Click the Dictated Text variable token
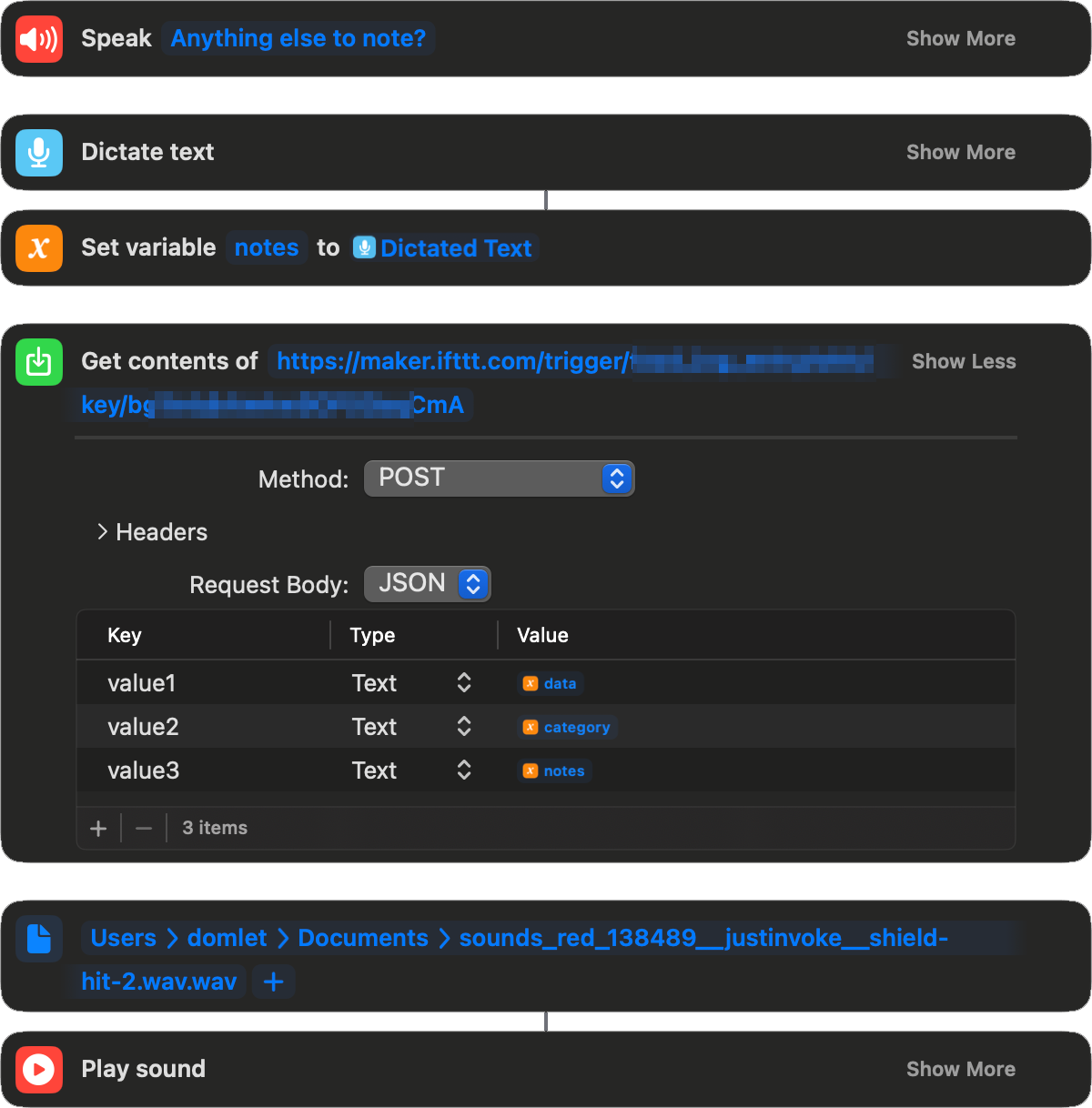 443,247
